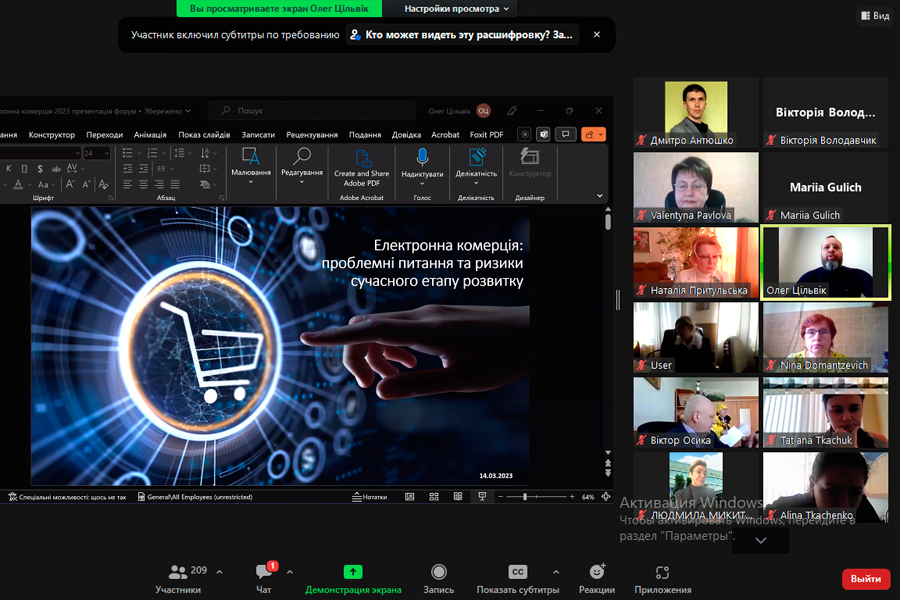
Task: Expand arrow next to Участники
Action: point(220,572)
